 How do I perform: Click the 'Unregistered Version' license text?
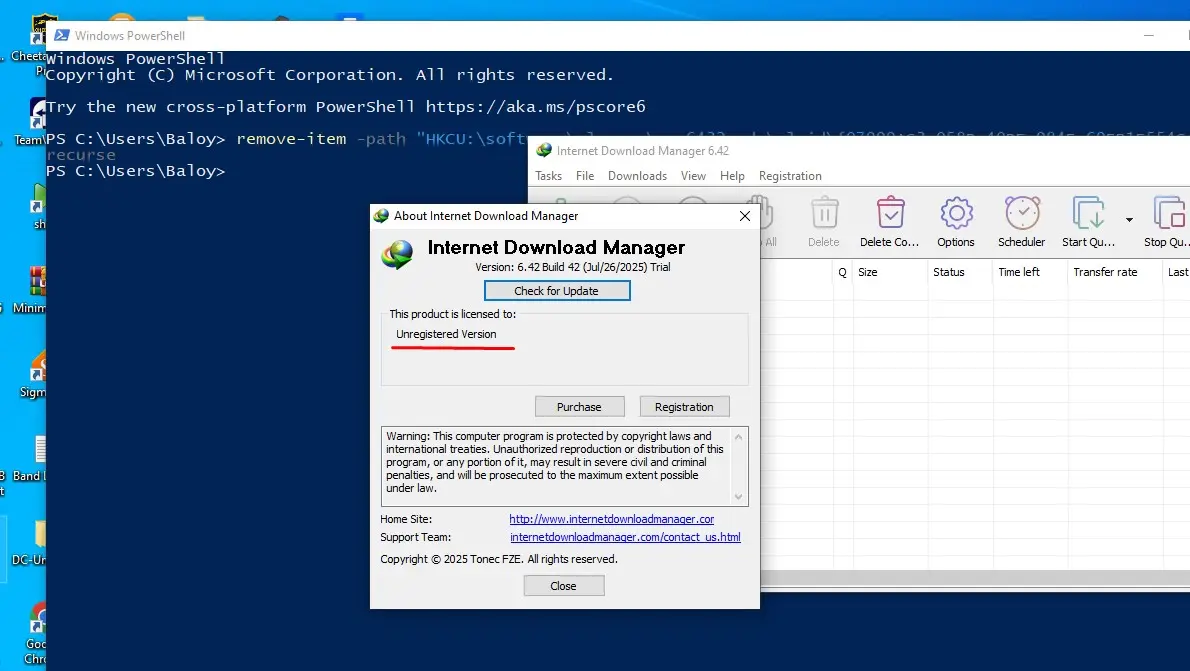(446, 334)
